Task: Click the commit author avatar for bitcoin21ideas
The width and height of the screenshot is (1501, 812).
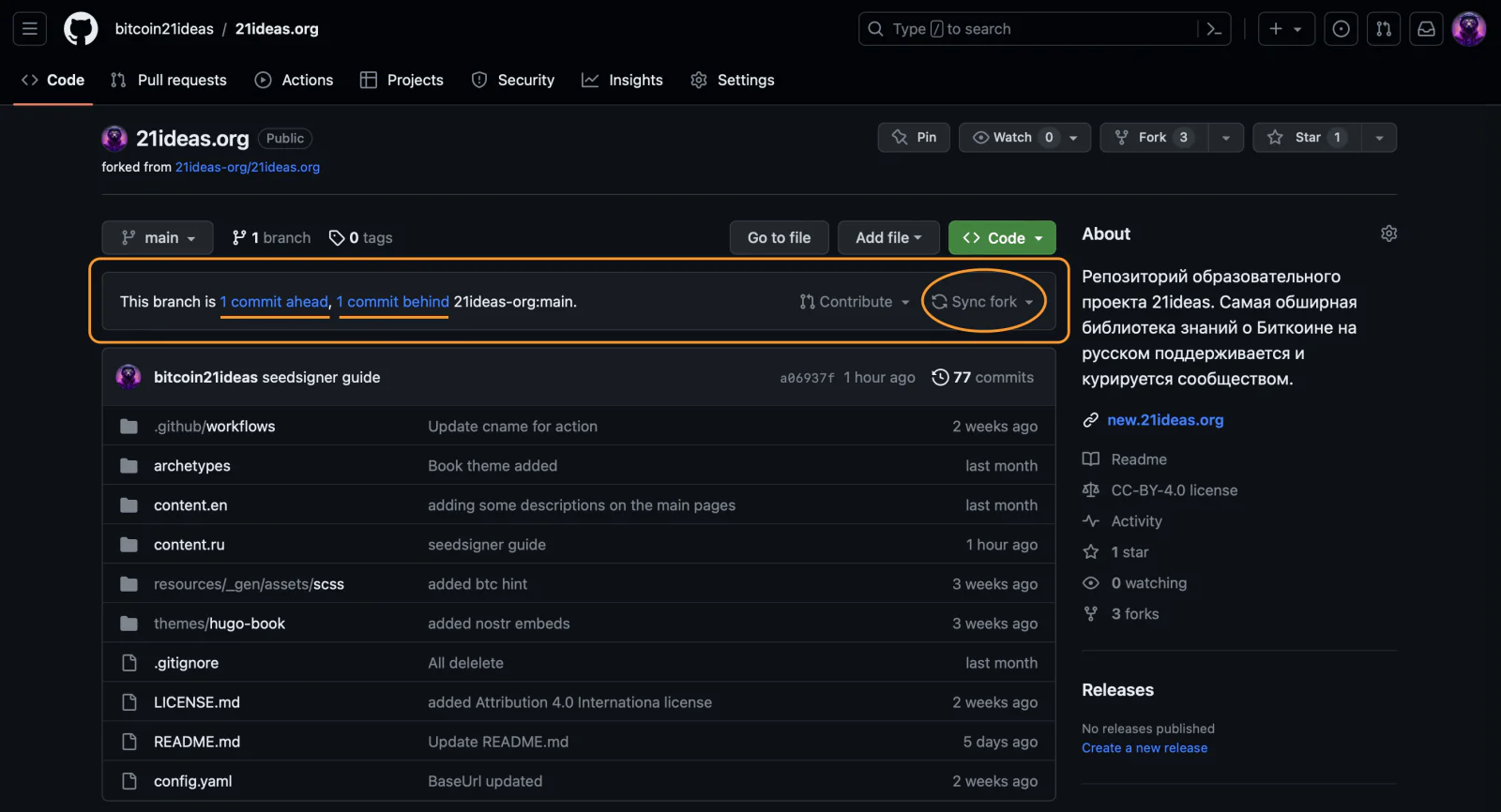Action: point(129,377)
